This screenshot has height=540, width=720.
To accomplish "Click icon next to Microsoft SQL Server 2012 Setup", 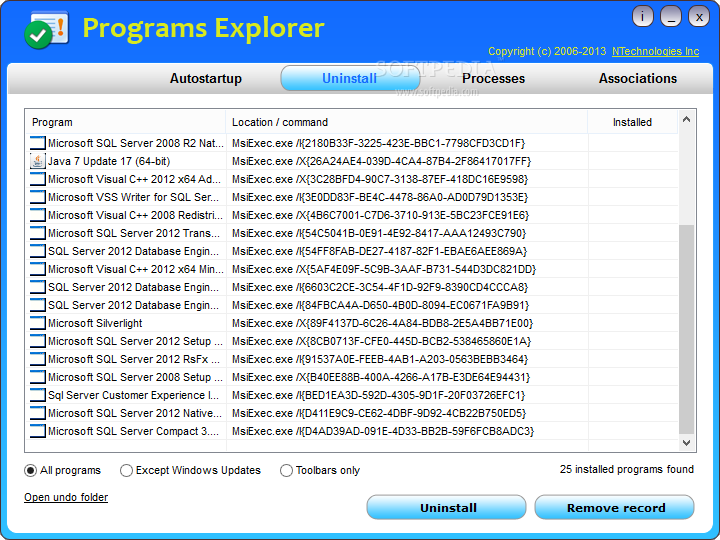I will 38,341.
